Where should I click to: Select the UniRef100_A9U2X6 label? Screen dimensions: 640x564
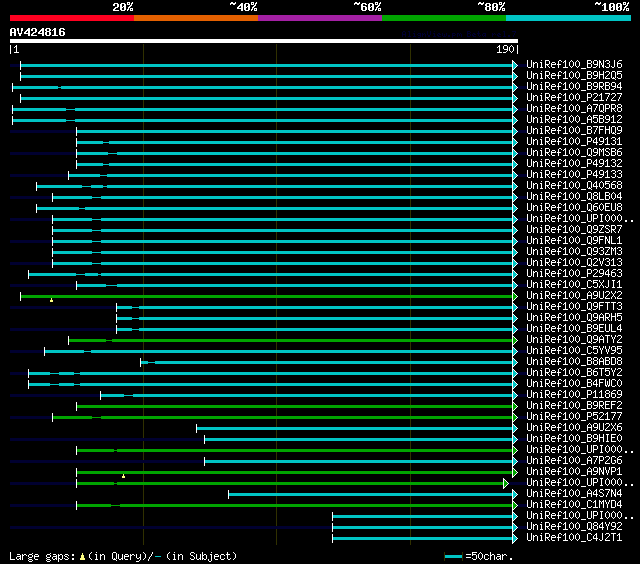click(x=574, y=428)
